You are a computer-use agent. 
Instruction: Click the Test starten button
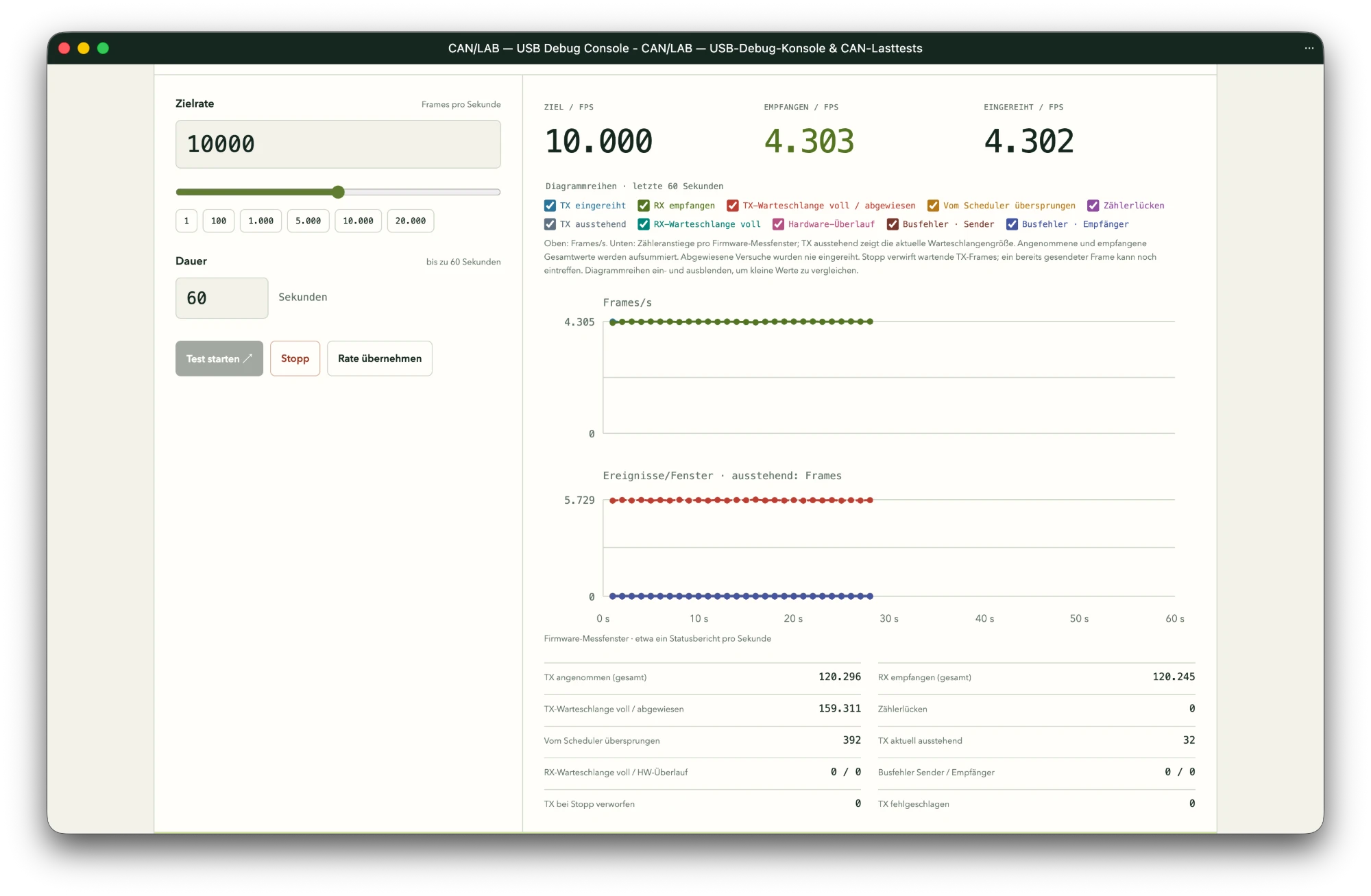tap(219, 359)
